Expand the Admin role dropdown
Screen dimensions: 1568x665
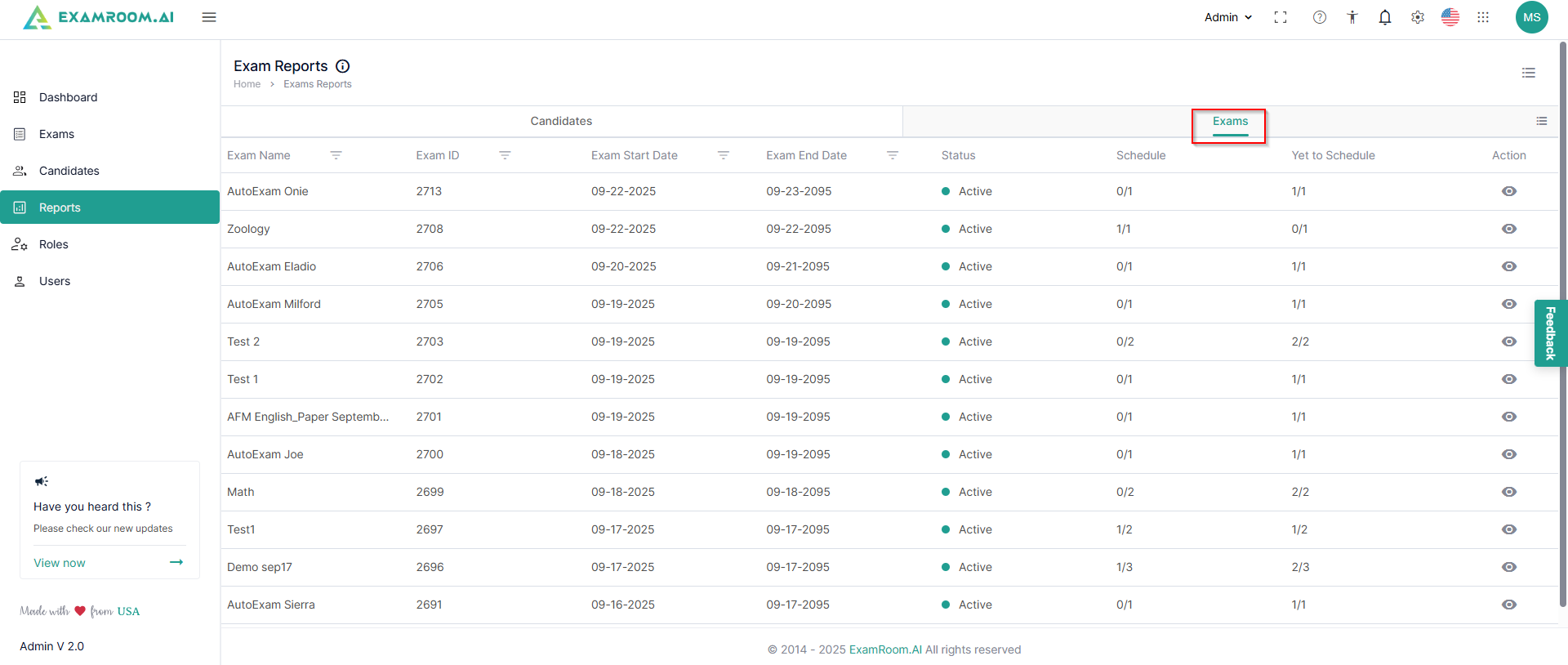tap(1228, 17)
